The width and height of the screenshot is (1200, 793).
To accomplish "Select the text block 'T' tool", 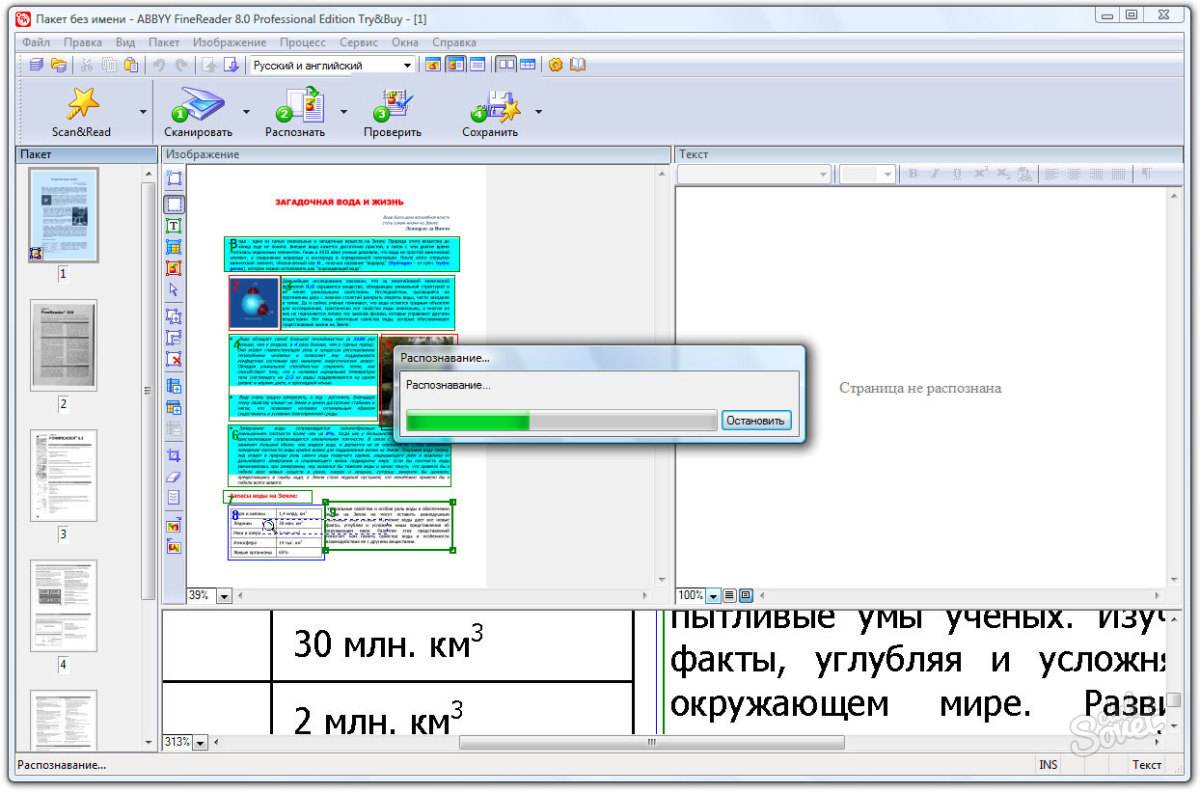I will click(174, 225).
